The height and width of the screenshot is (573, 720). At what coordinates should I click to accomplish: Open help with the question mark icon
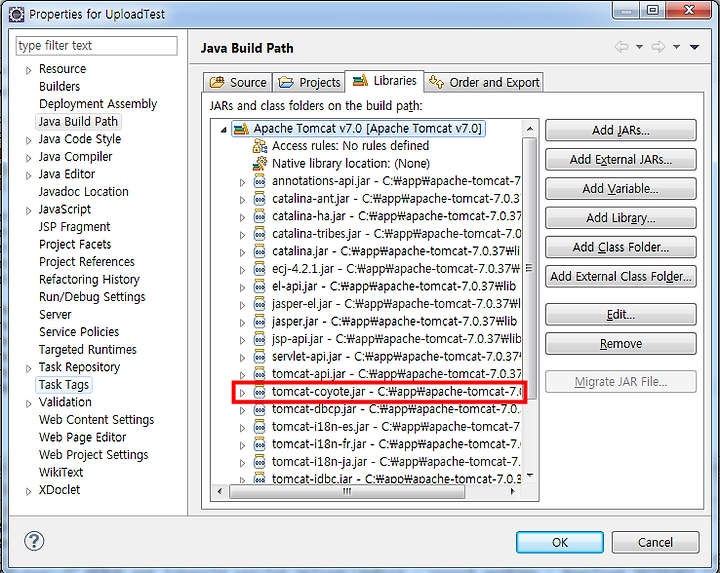pos(34,541)
